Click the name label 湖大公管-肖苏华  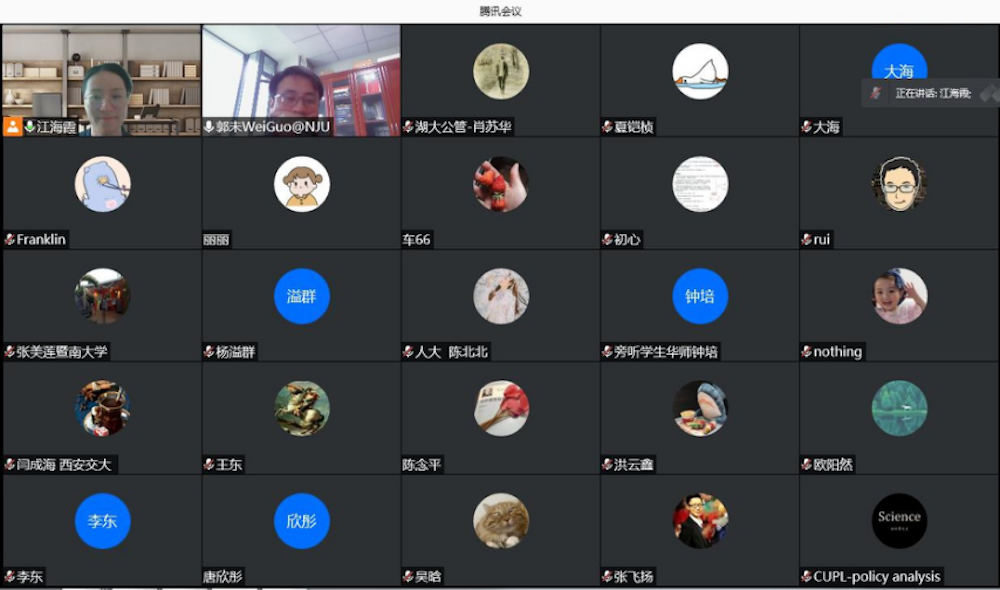(463, 127)
